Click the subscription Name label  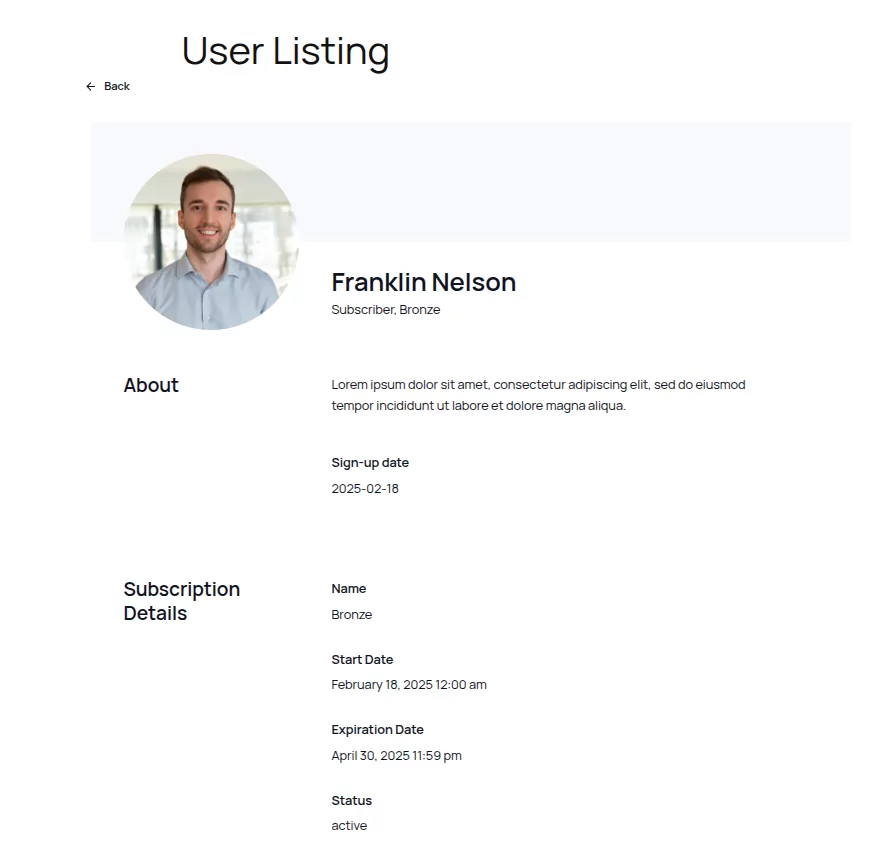349,589
